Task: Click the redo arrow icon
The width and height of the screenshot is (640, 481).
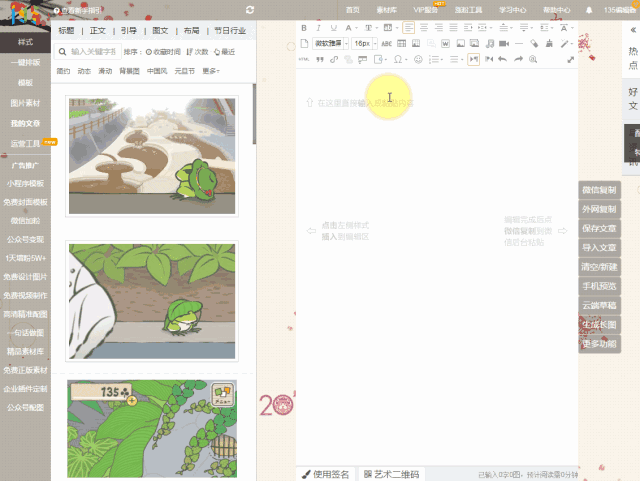Action: [518, 60]
